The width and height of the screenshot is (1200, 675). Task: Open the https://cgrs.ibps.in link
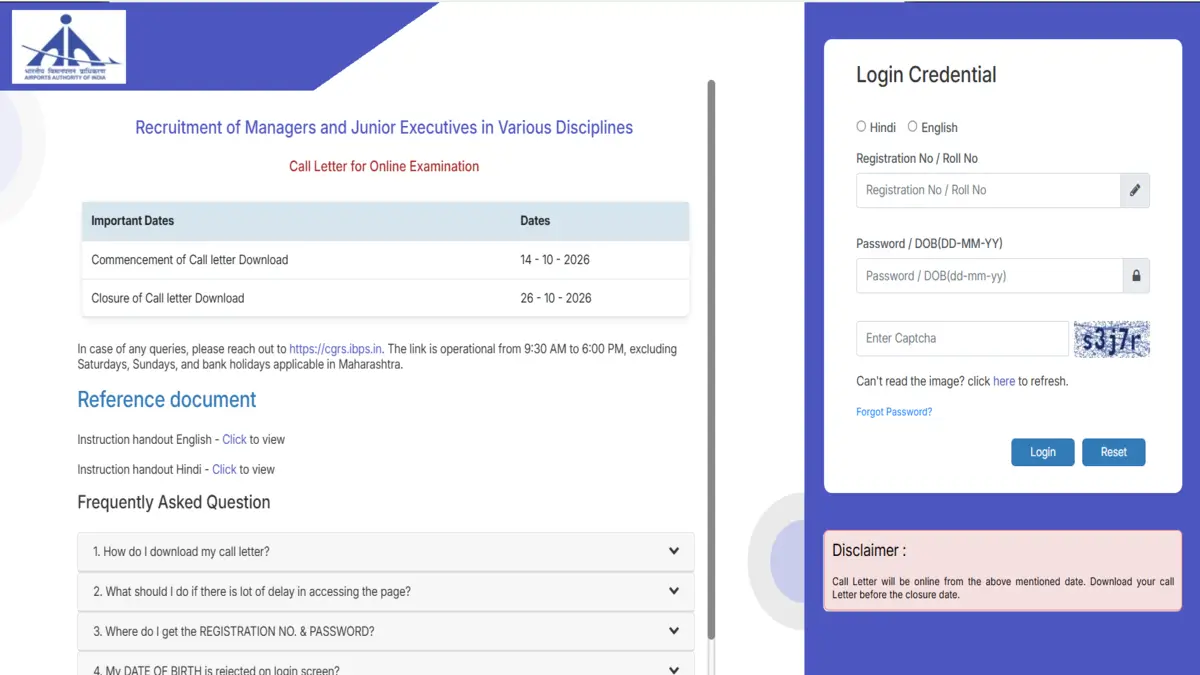point(335,349)
